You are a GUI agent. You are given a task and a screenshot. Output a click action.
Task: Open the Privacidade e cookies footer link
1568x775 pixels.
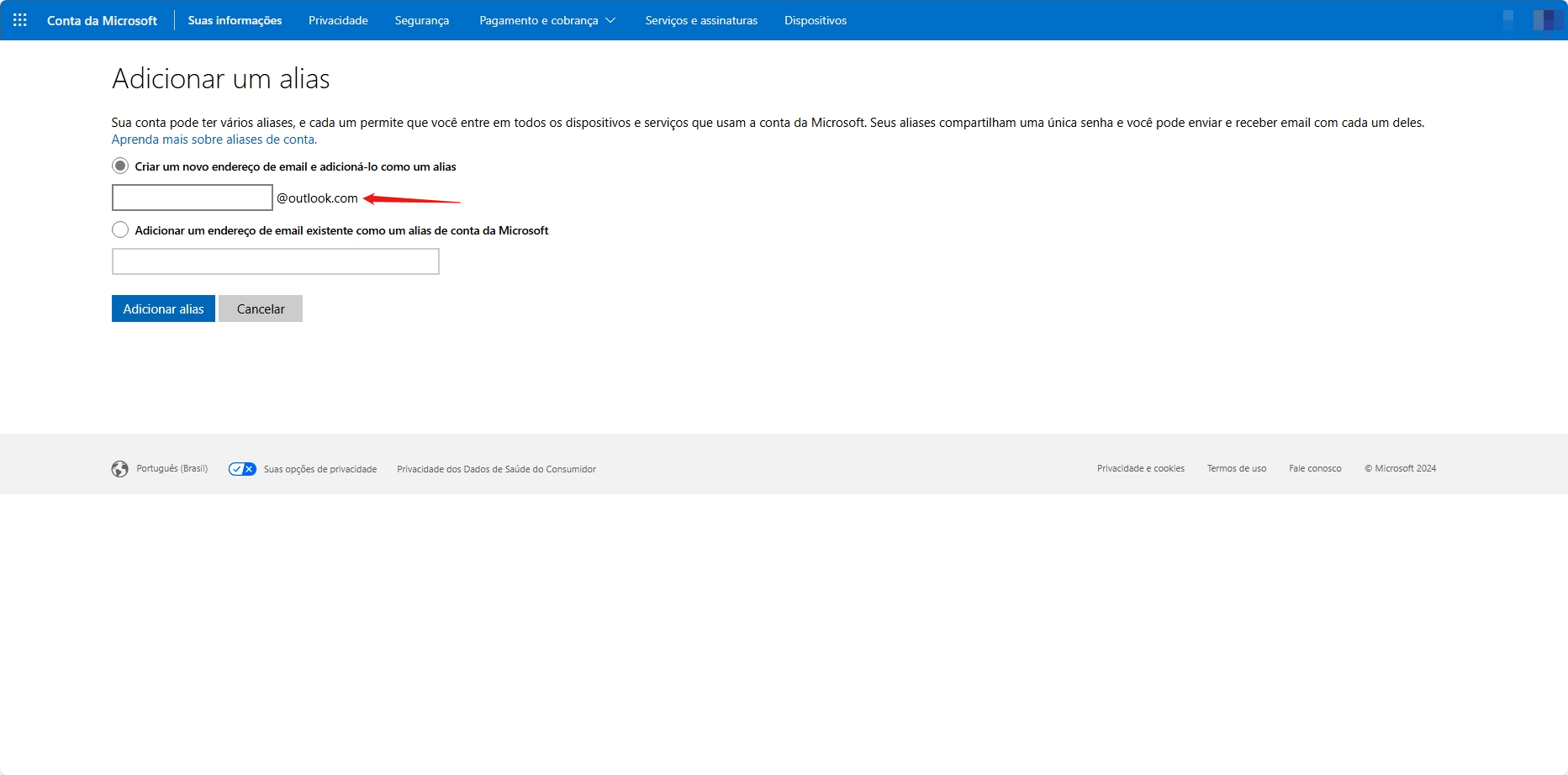(1141, 468)
